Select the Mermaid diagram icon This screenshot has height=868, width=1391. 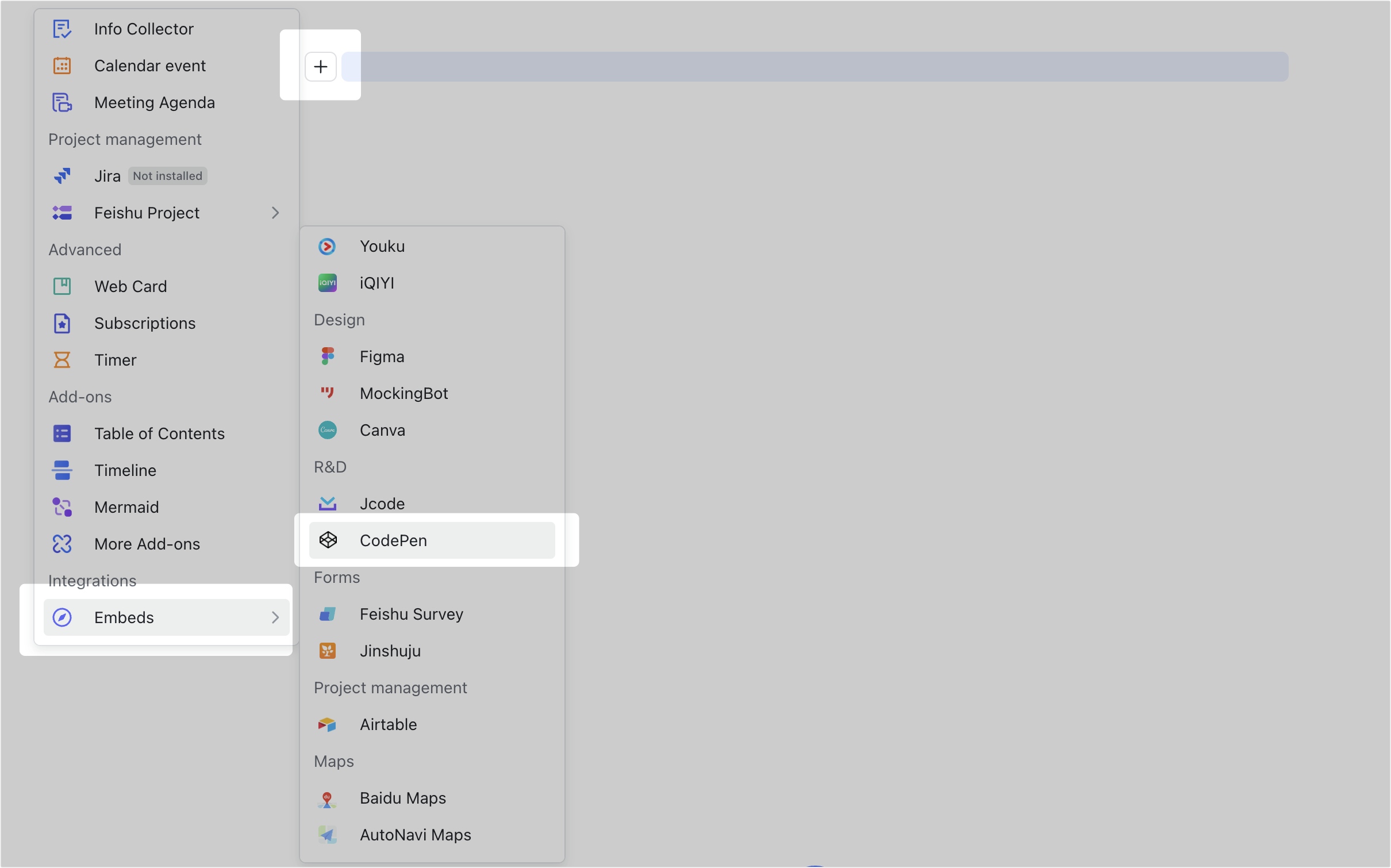pos(62,506)
